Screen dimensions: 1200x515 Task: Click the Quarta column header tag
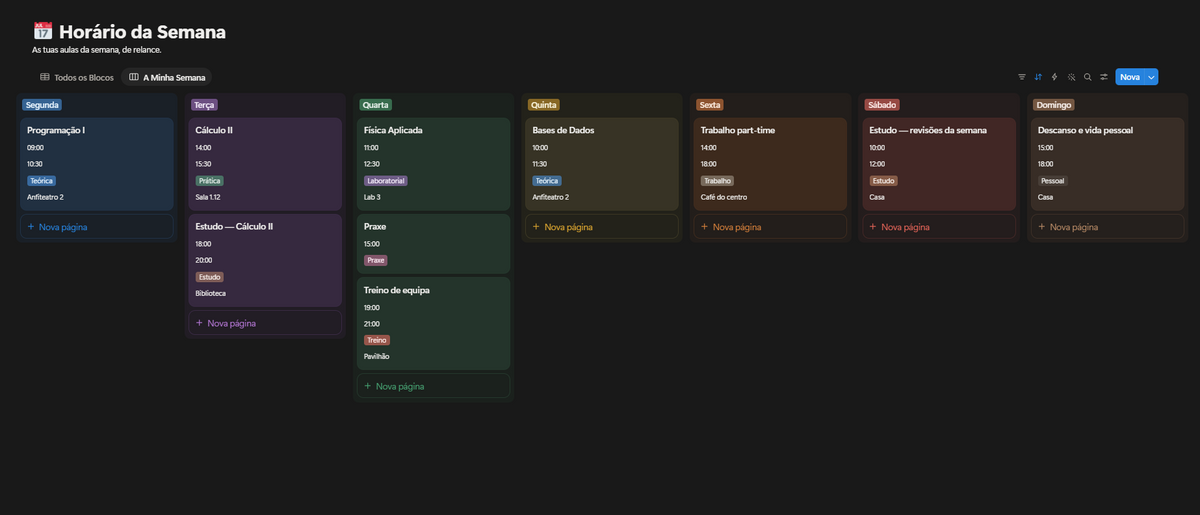point(376,104)
